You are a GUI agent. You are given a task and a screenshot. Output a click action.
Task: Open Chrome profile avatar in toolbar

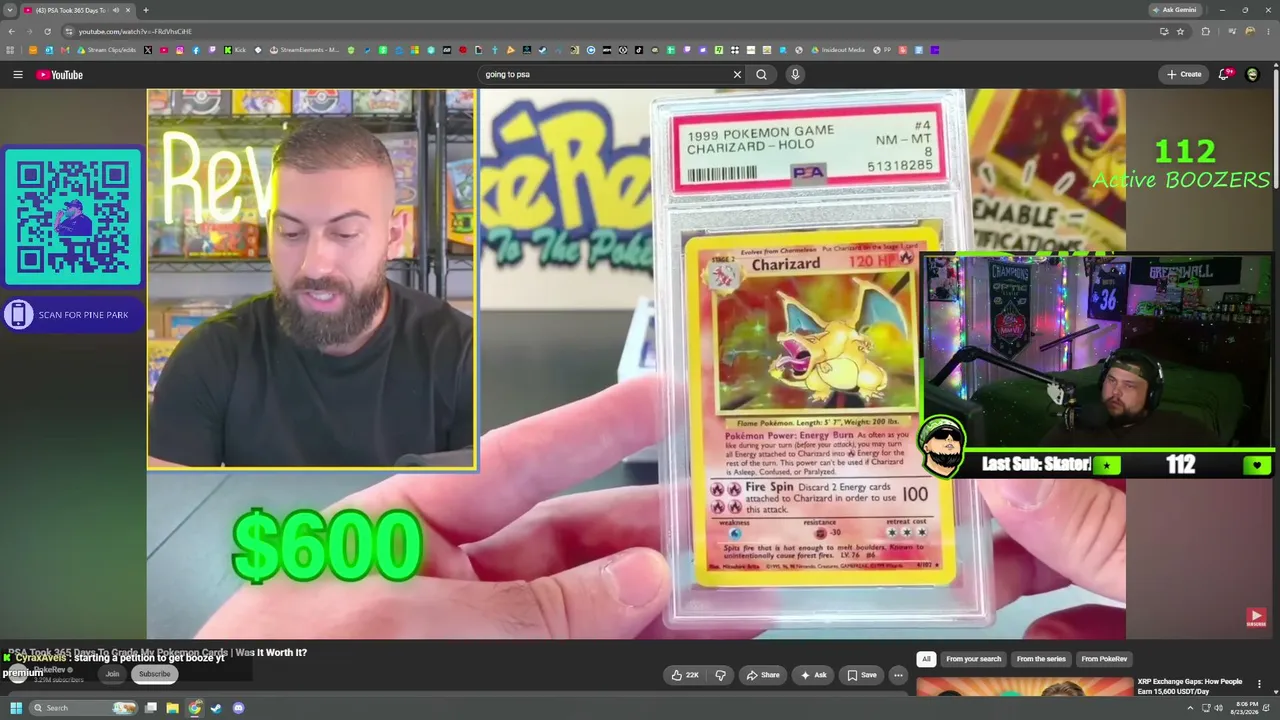click(x=1250, y=31)
